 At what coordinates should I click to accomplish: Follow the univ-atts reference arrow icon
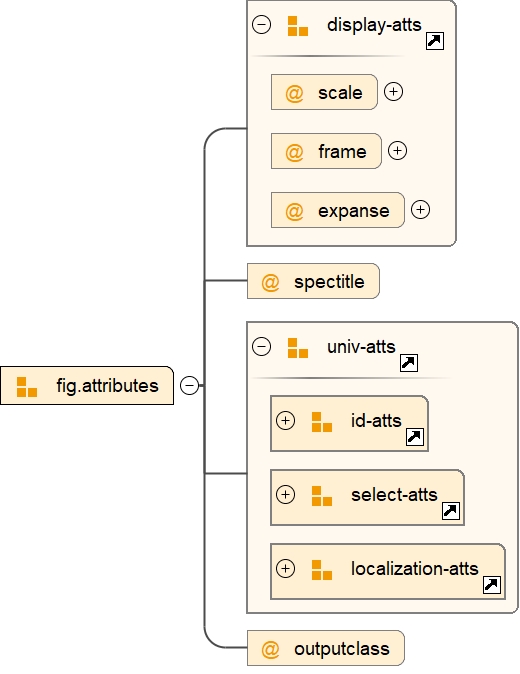coord(409,363)
